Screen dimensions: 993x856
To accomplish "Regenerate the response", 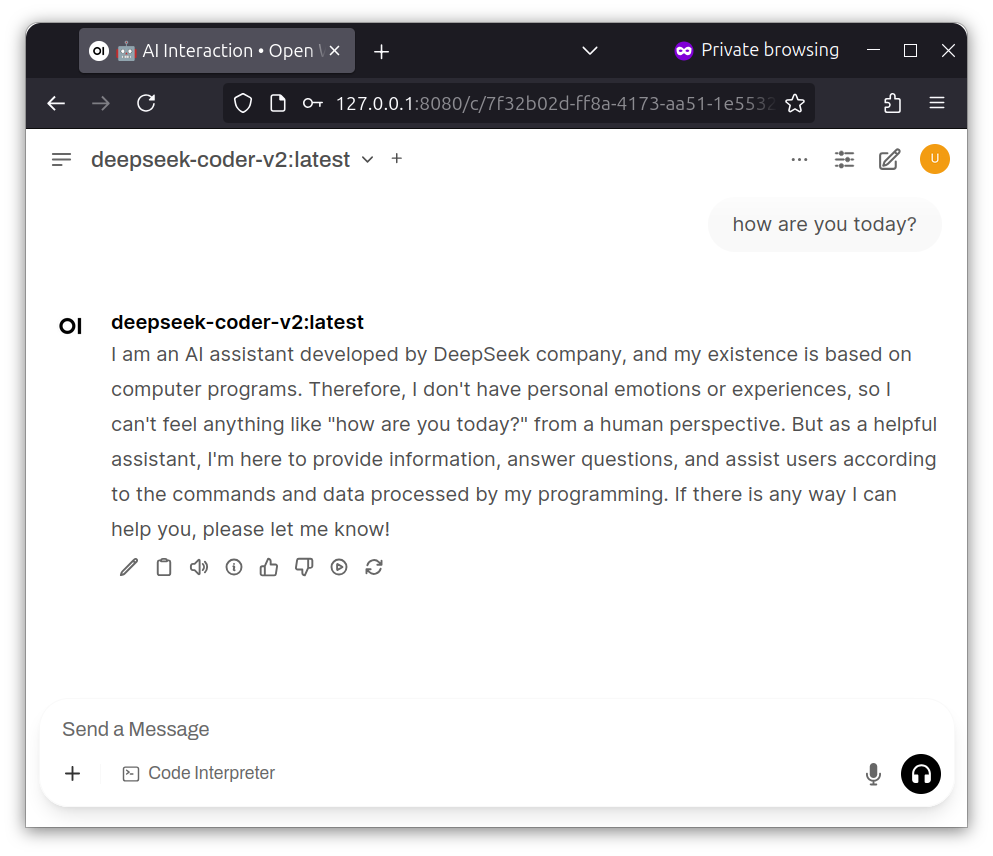I will (x=374, y=567).
